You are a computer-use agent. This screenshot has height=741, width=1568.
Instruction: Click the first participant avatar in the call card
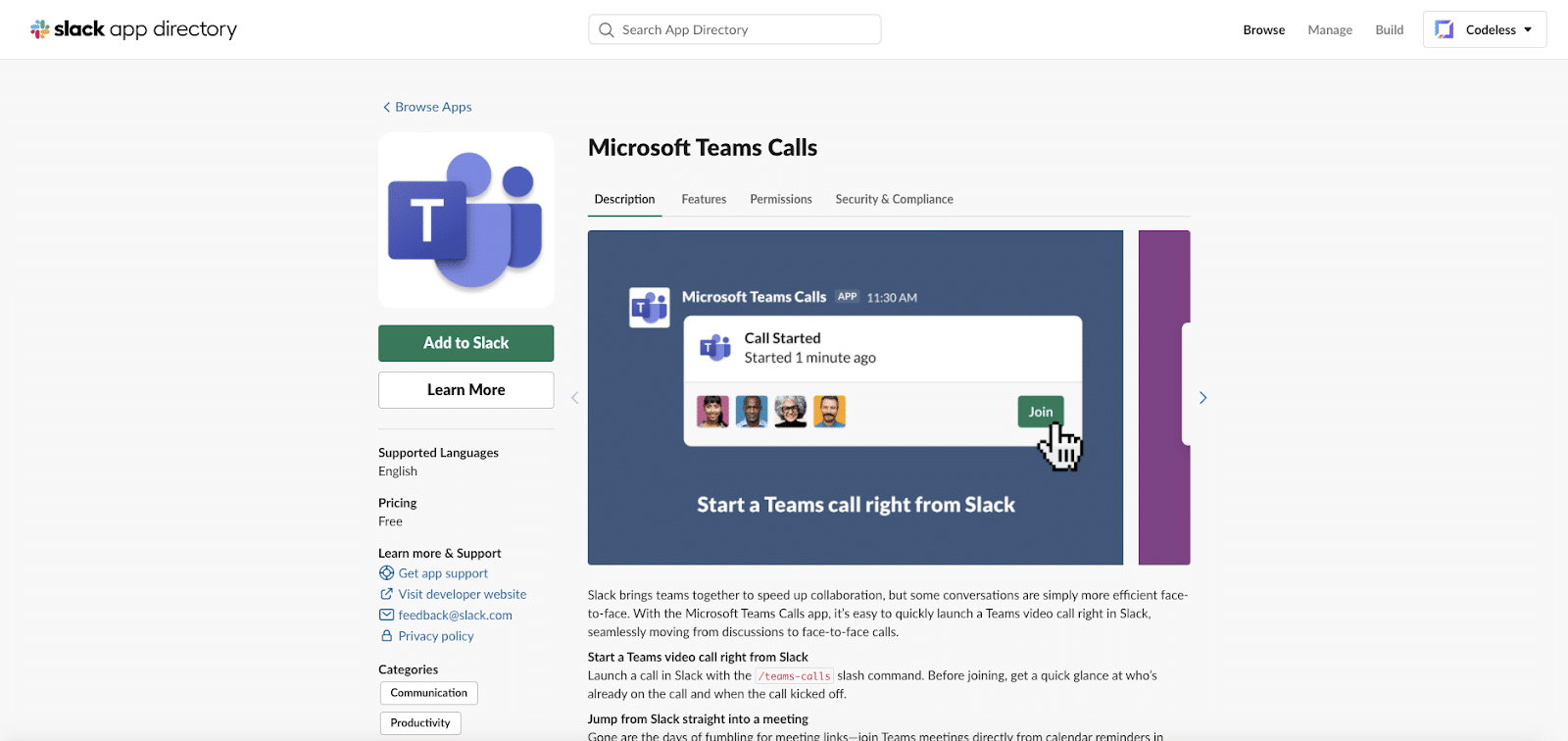point(712,412)
